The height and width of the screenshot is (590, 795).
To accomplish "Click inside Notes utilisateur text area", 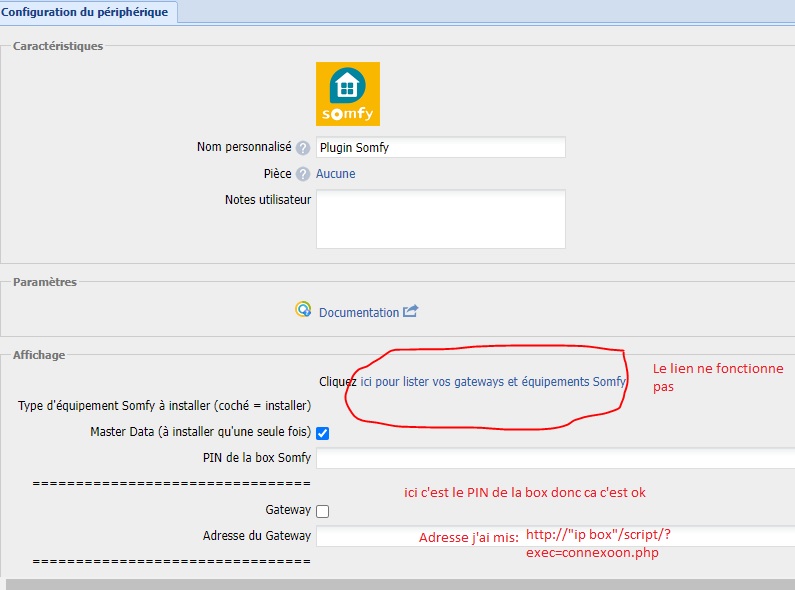I will (x=441, y=219).
